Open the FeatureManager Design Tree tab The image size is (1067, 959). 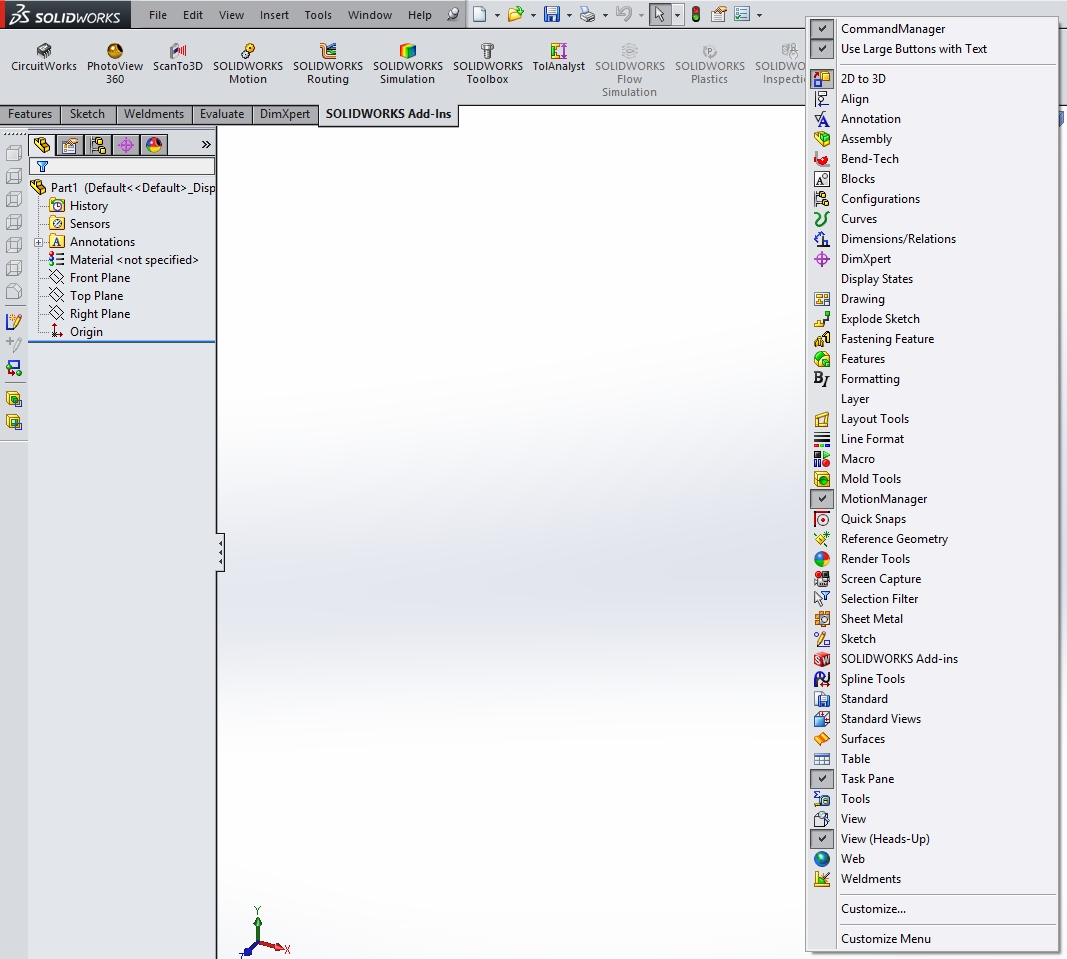tap(42, 144)
